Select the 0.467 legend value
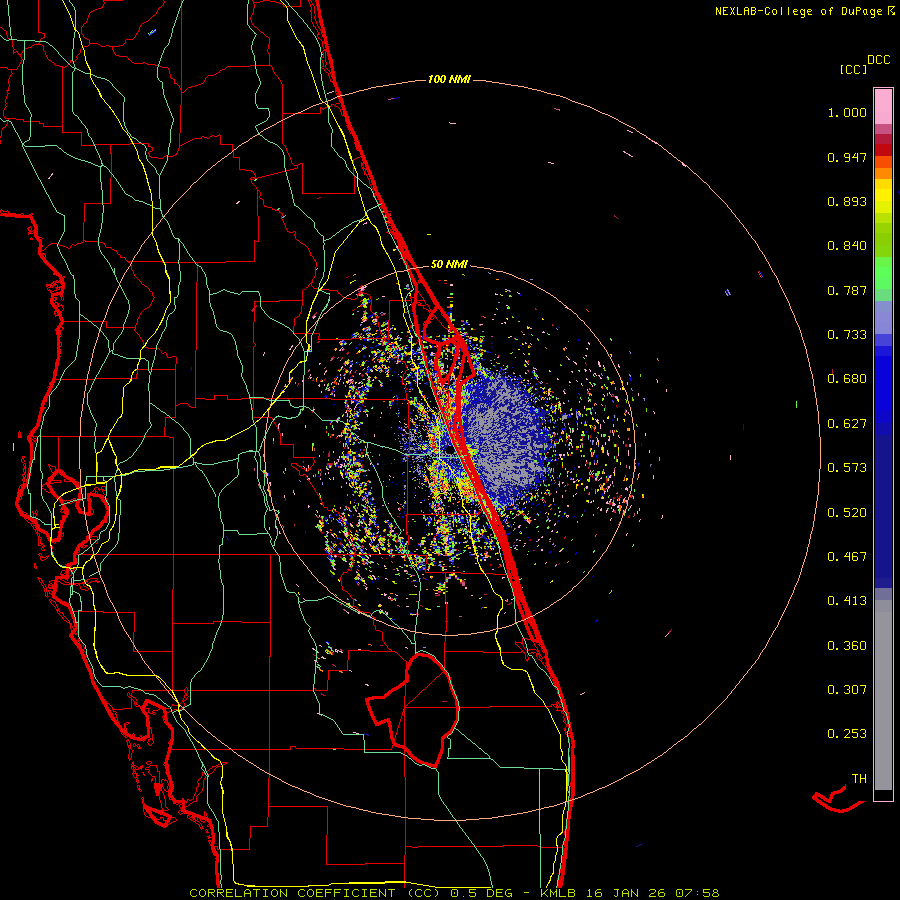 pos(847,557)
